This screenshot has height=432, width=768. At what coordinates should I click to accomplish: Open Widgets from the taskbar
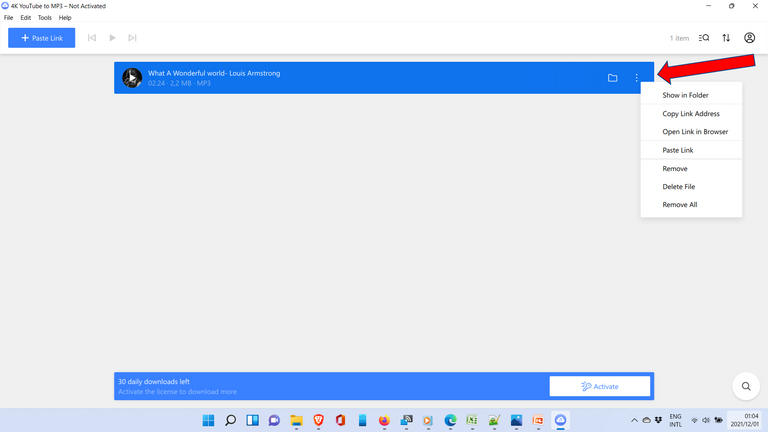coord(252,420)
